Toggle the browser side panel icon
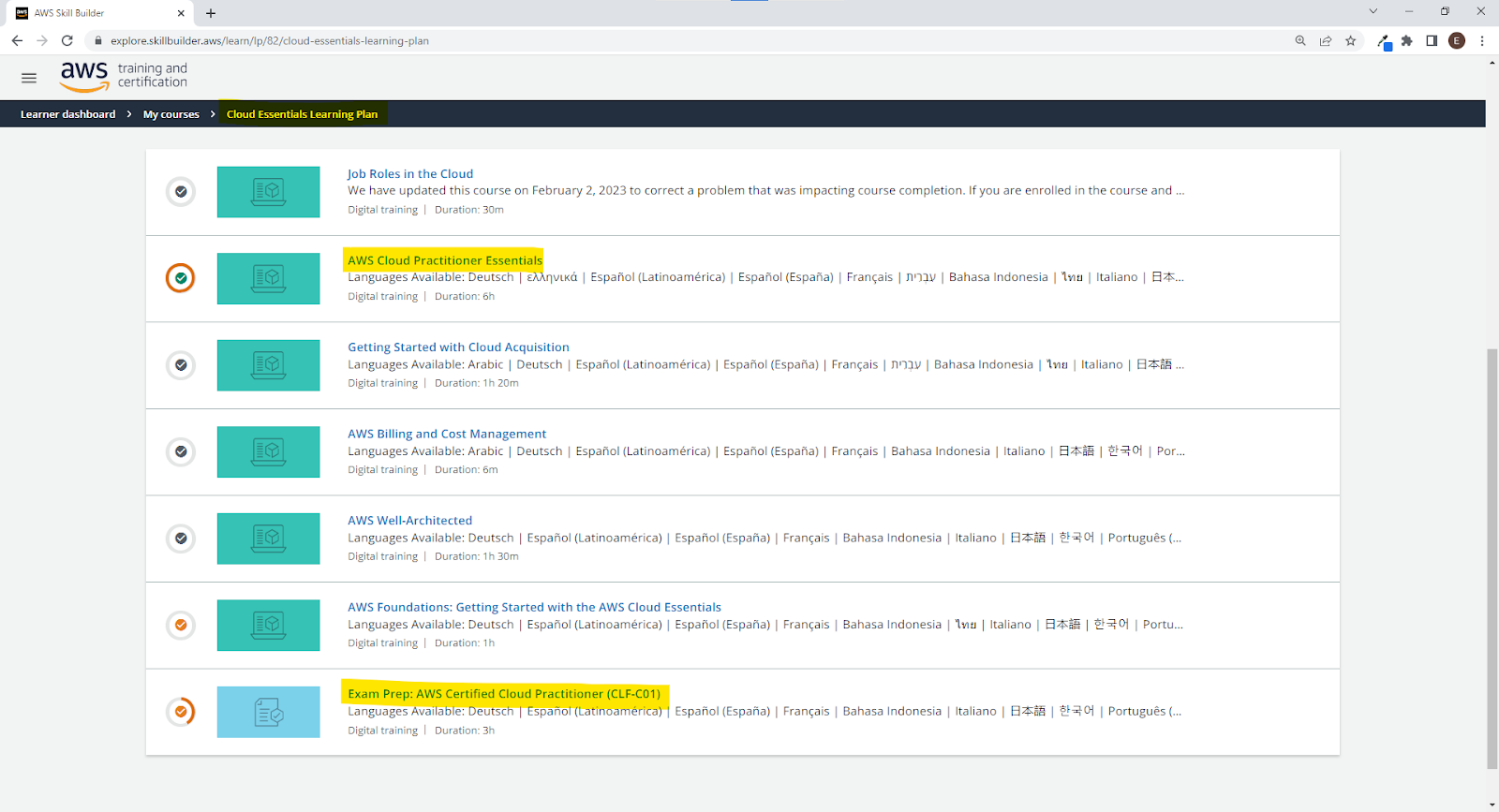Image resolution: width=1499 pixels, height=812 pixels. pyautogui.click(x=1432, y=40)
